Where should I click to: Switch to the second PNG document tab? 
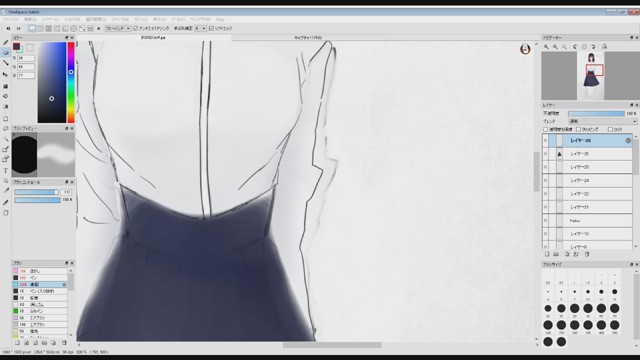(x=308, y=38)
